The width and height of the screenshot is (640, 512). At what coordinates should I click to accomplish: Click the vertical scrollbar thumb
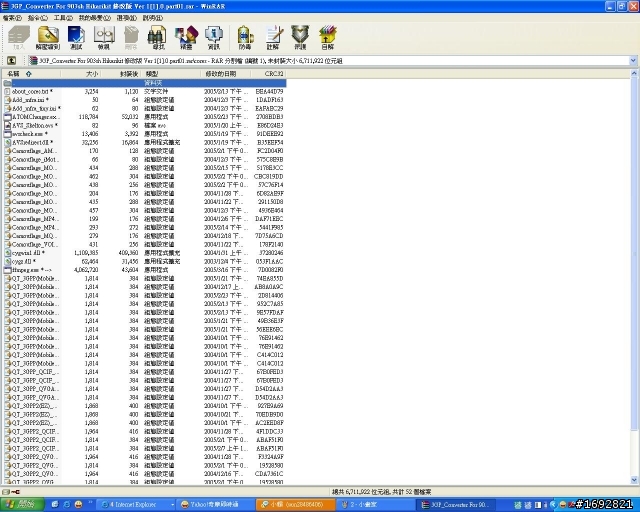[x=634, y=253]
